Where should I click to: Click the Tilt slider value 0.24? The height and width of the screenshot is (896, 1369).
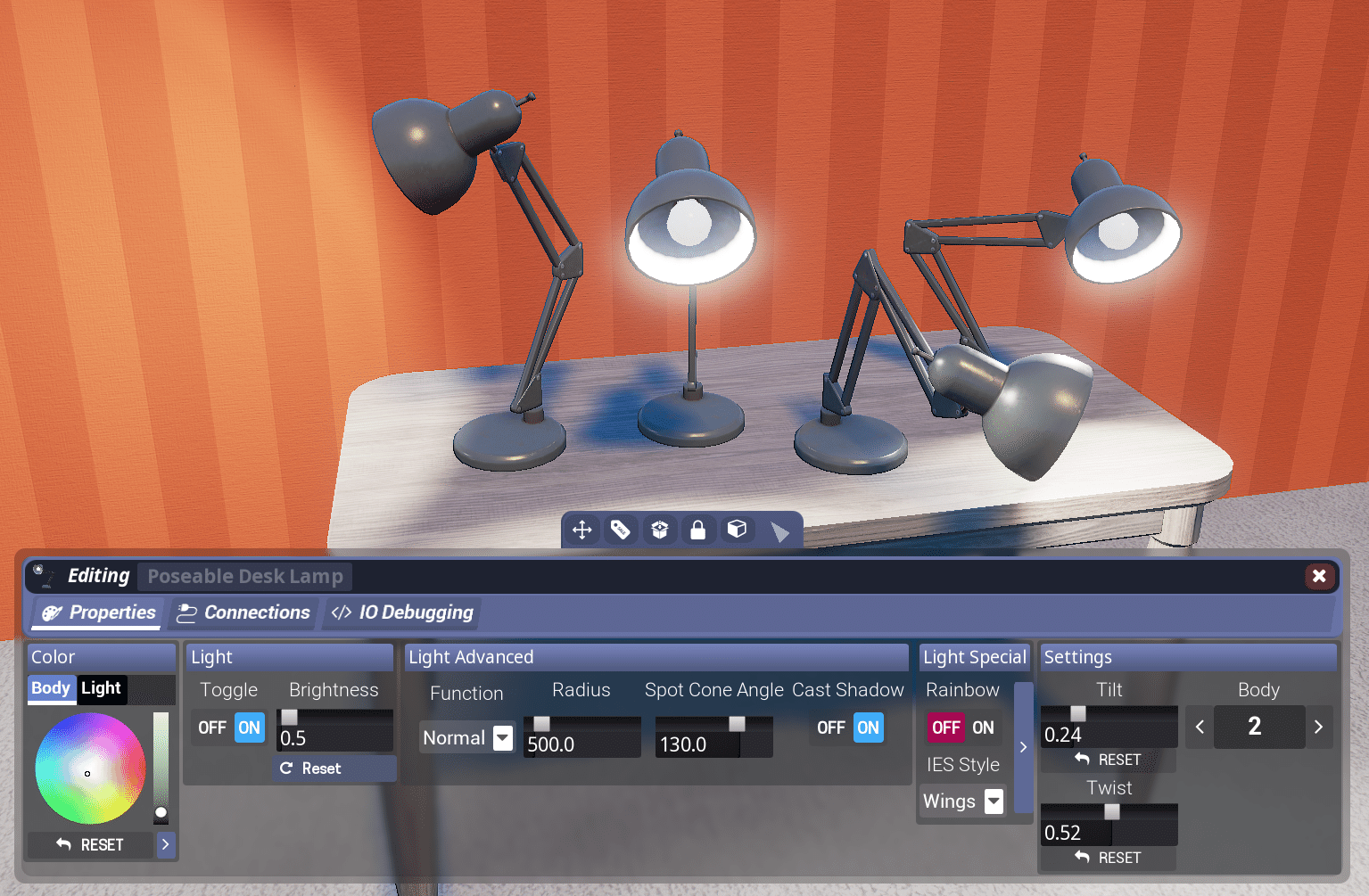(1109, 727)
